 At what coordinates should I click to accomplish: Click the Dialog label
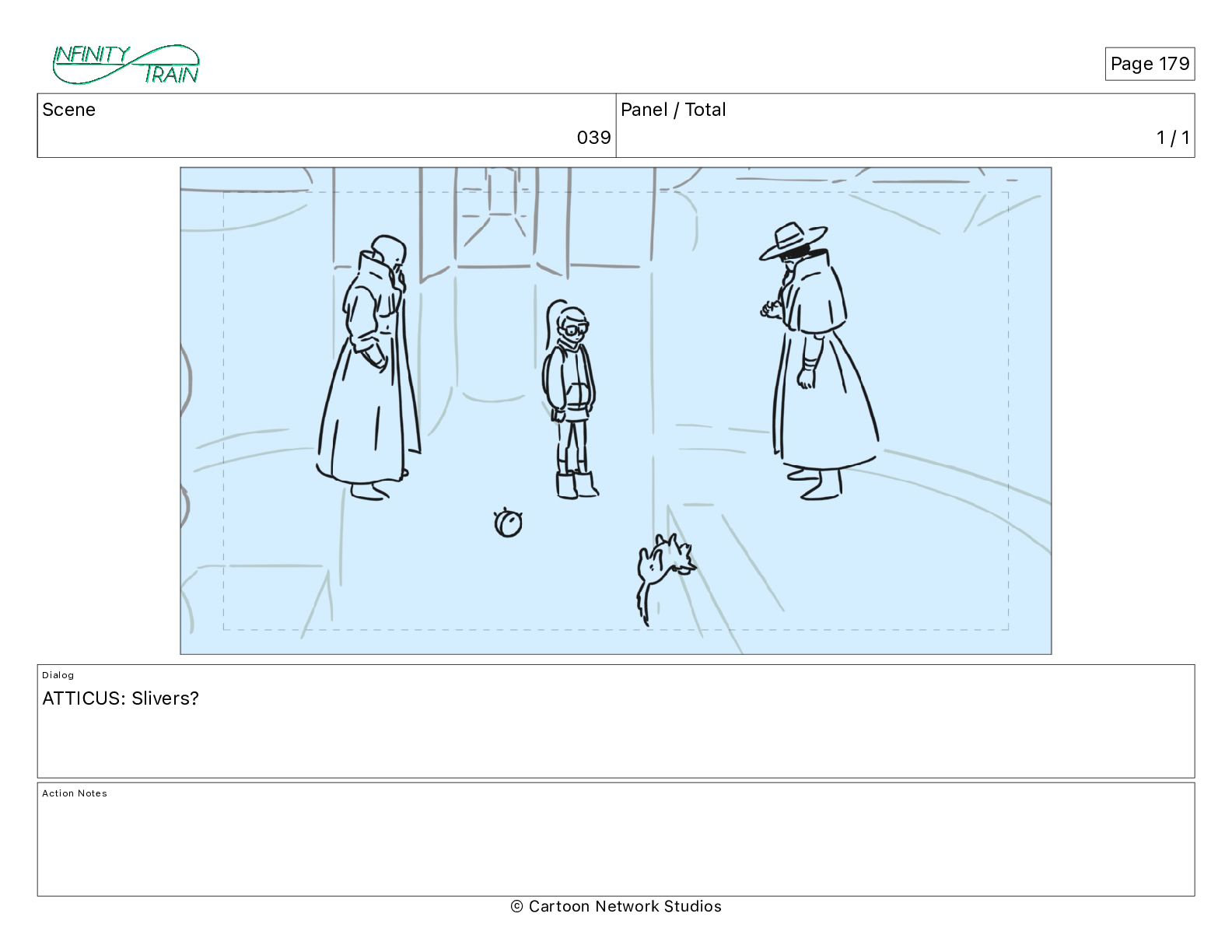click(x=58, y=675)
